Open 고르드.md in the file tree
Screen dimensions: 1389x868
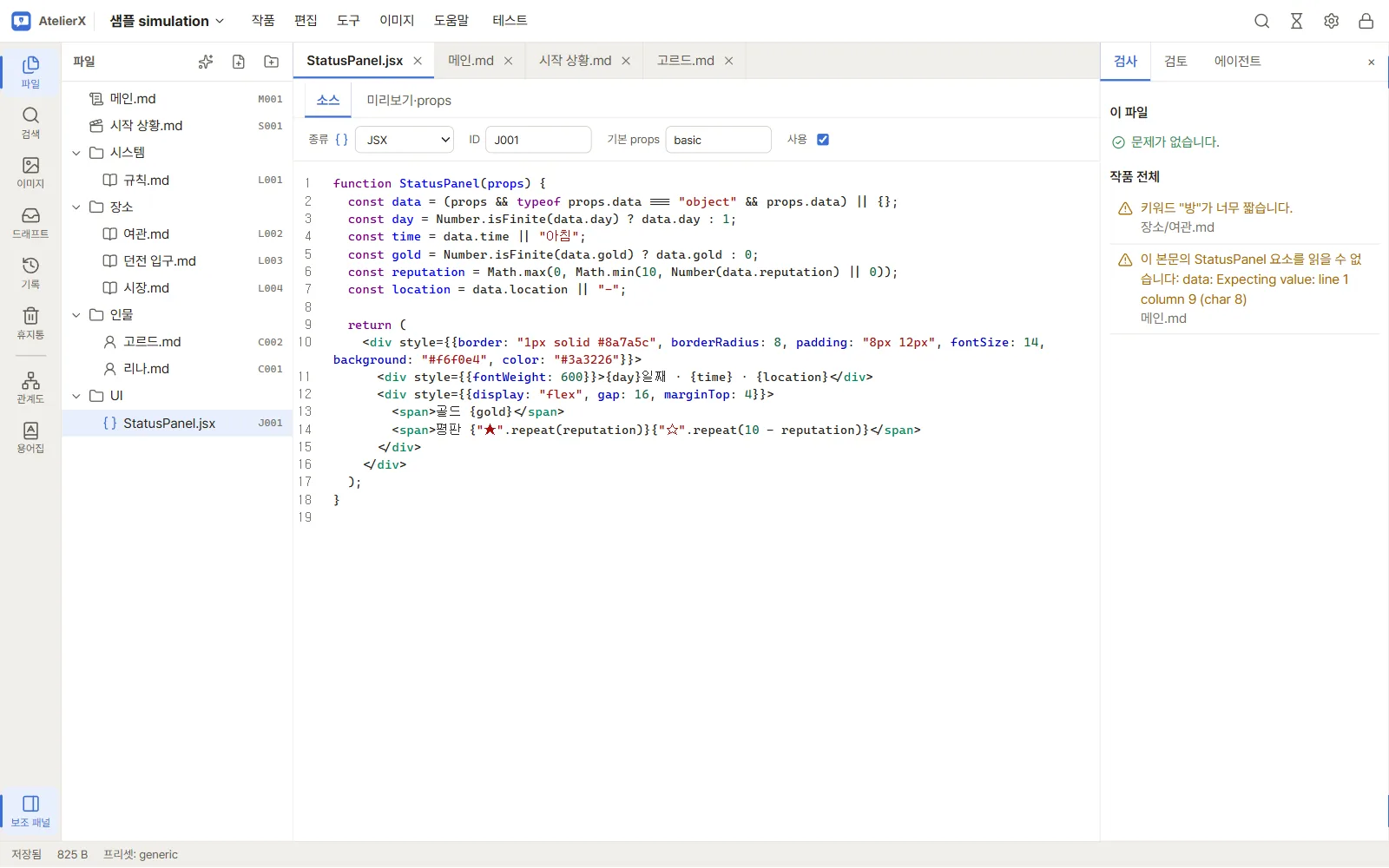tap(177, 342)
